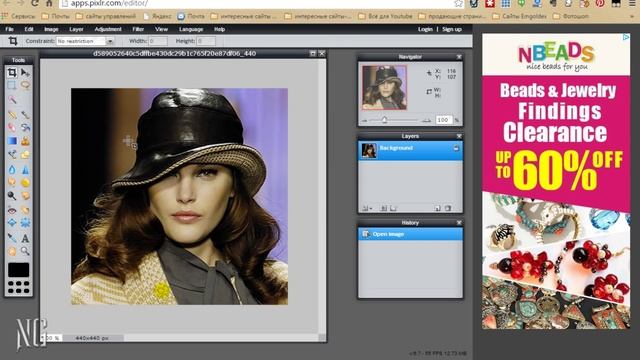Select the Colorpicker eyedropper tool
This screenshot has height=360, width=640.
click(12, 238)
